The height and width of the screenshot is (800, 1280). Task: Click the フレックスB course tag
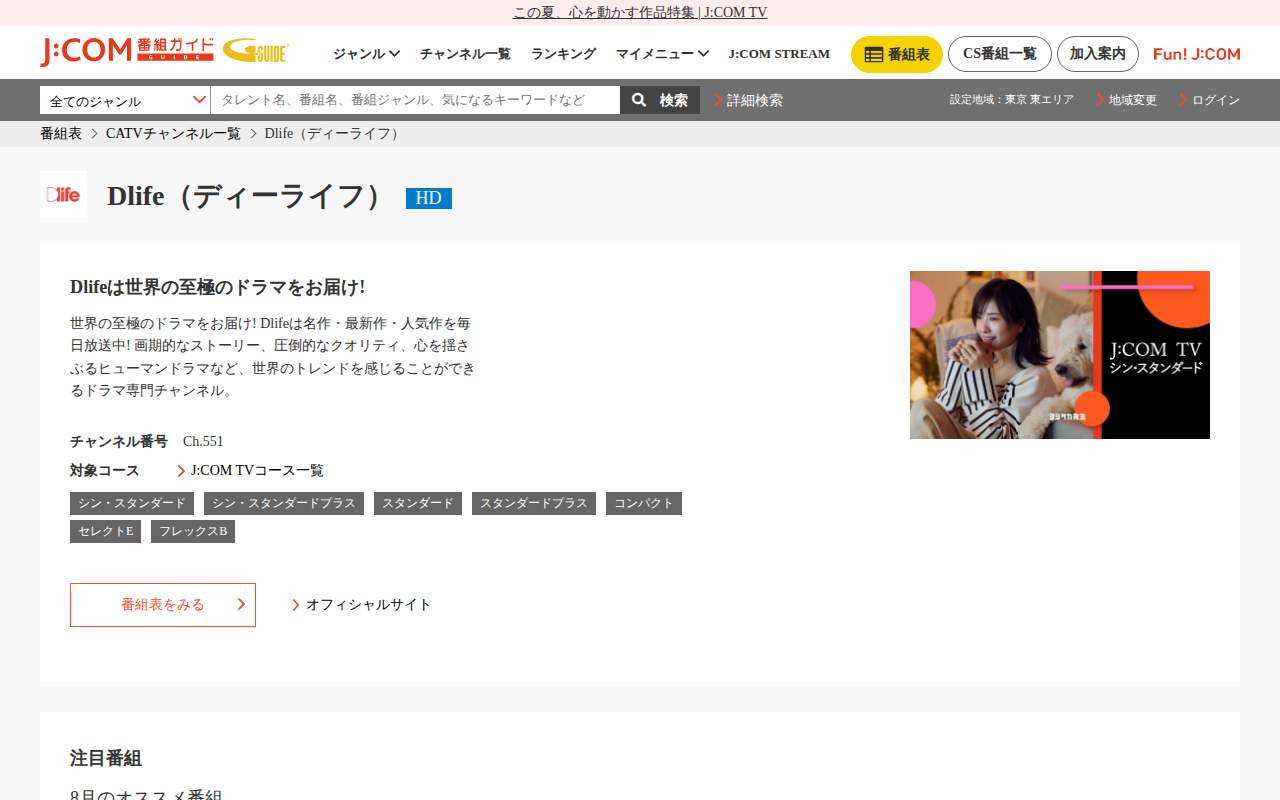193,531
